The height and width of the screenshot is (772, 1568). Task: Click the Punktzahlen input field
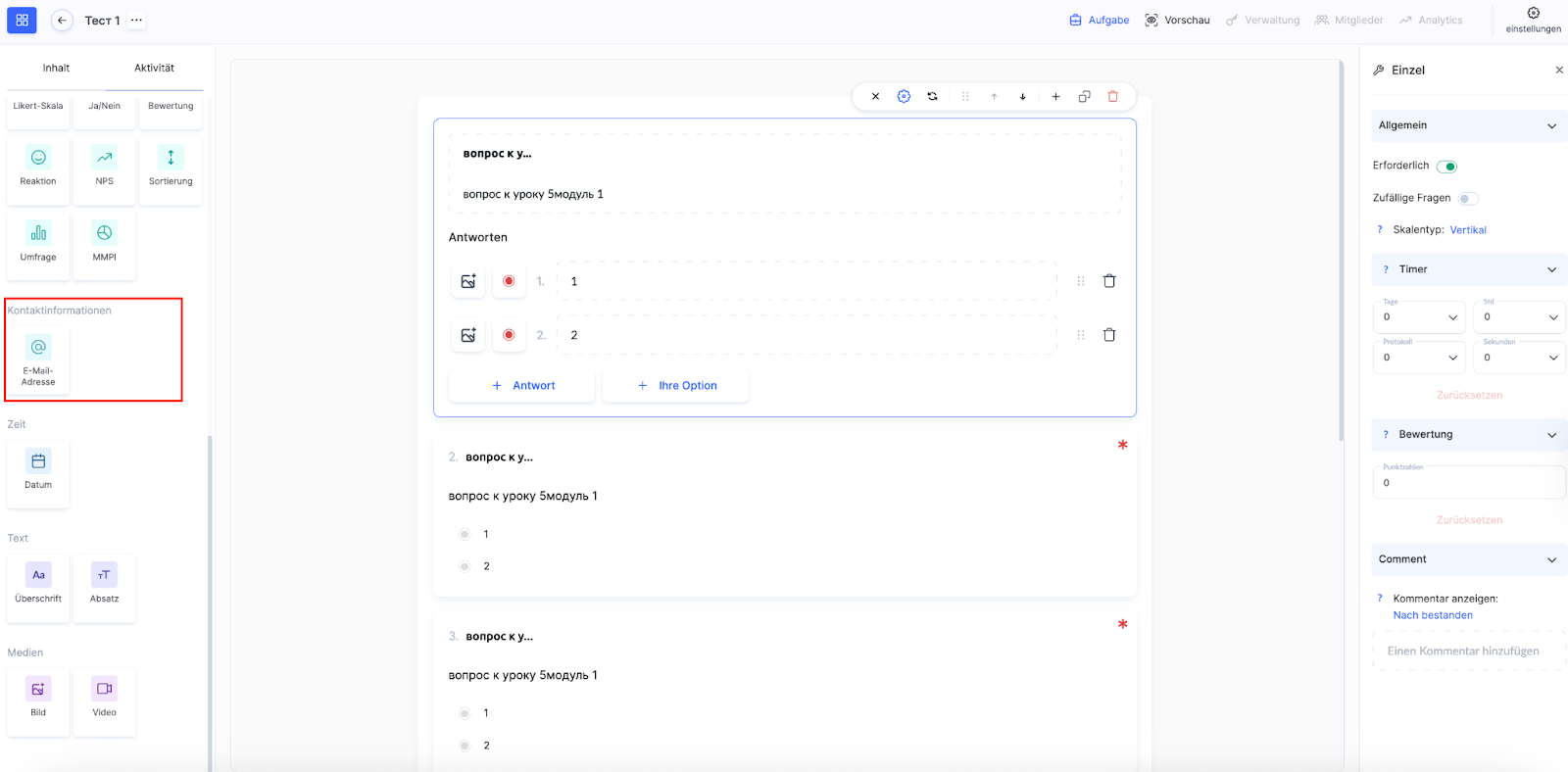pyautogui.click(x=1469, y=482)
